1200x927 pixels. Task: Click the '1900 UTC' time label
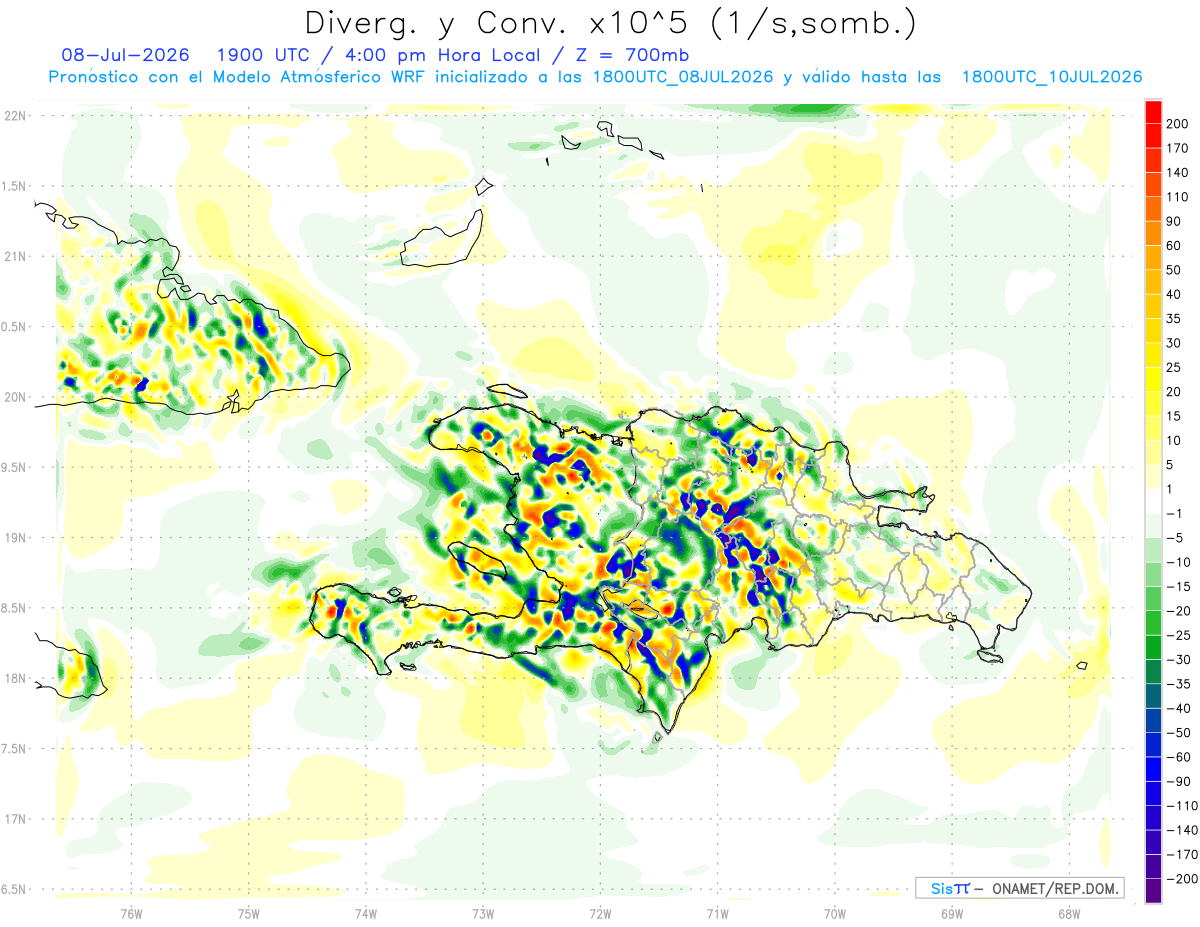[x=263, y=55]
